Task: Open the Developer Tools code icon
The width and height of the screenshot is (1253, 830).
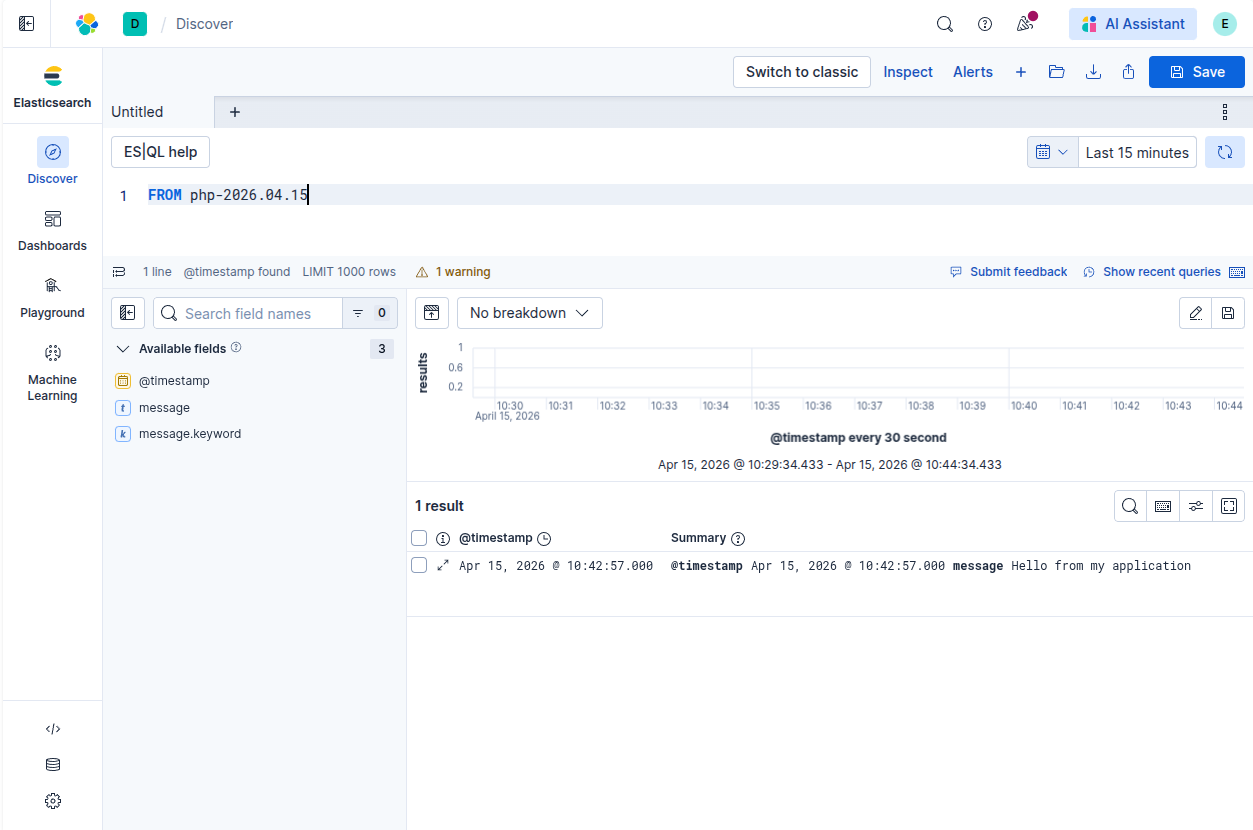Action: pyautogui.click(x=53, y=729)
